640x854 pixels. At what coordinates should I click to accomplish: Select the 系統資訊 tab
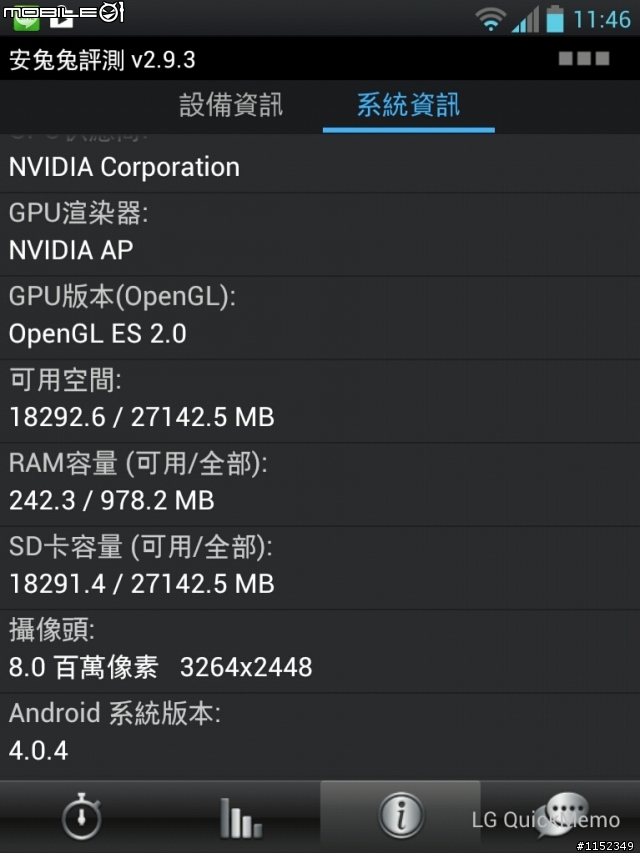pos(408,105)
